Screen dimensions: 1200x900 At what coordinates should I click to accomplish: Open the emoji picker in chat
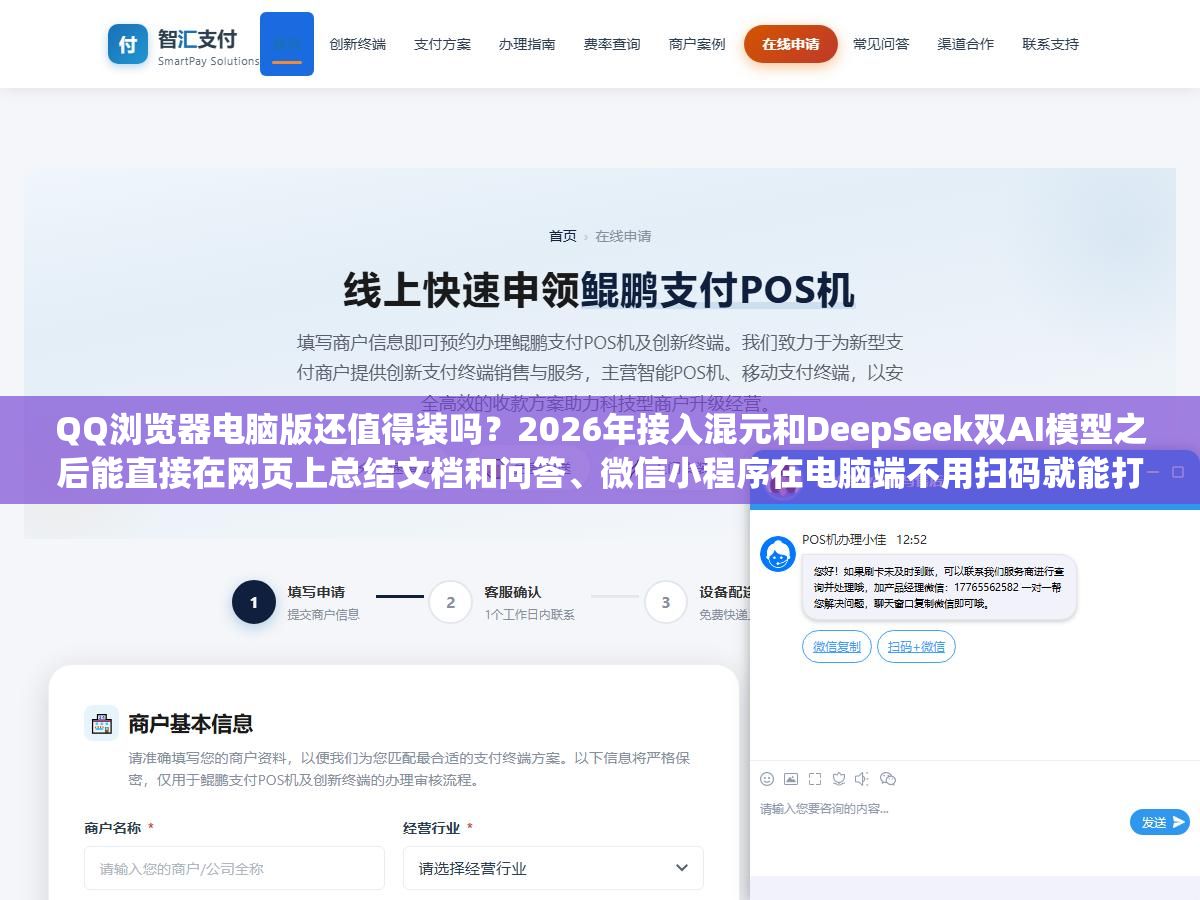[x=767, y=778]
